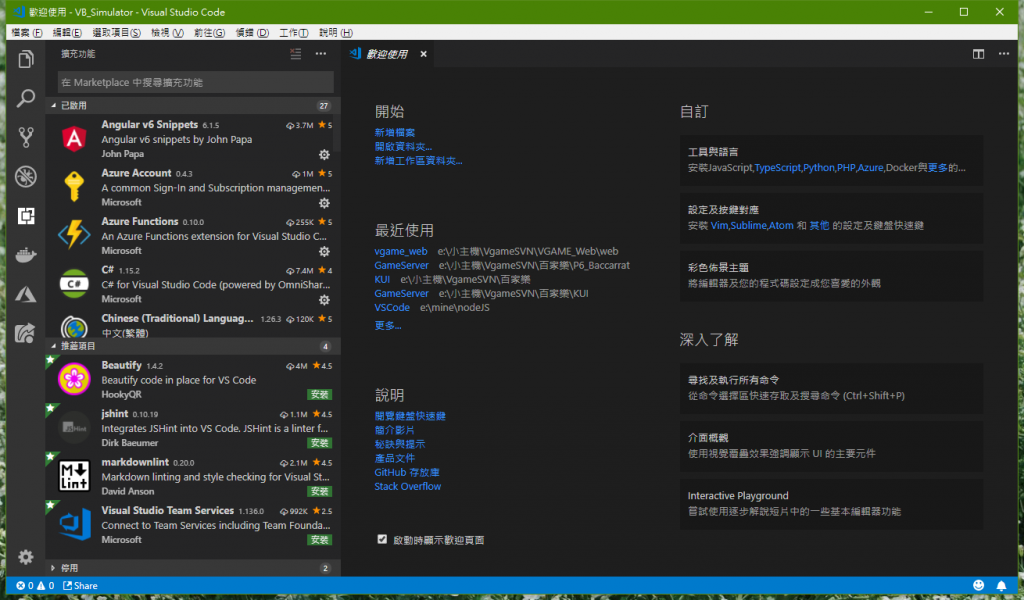Open the feedback smiley in status bar

tap(978, 586)
